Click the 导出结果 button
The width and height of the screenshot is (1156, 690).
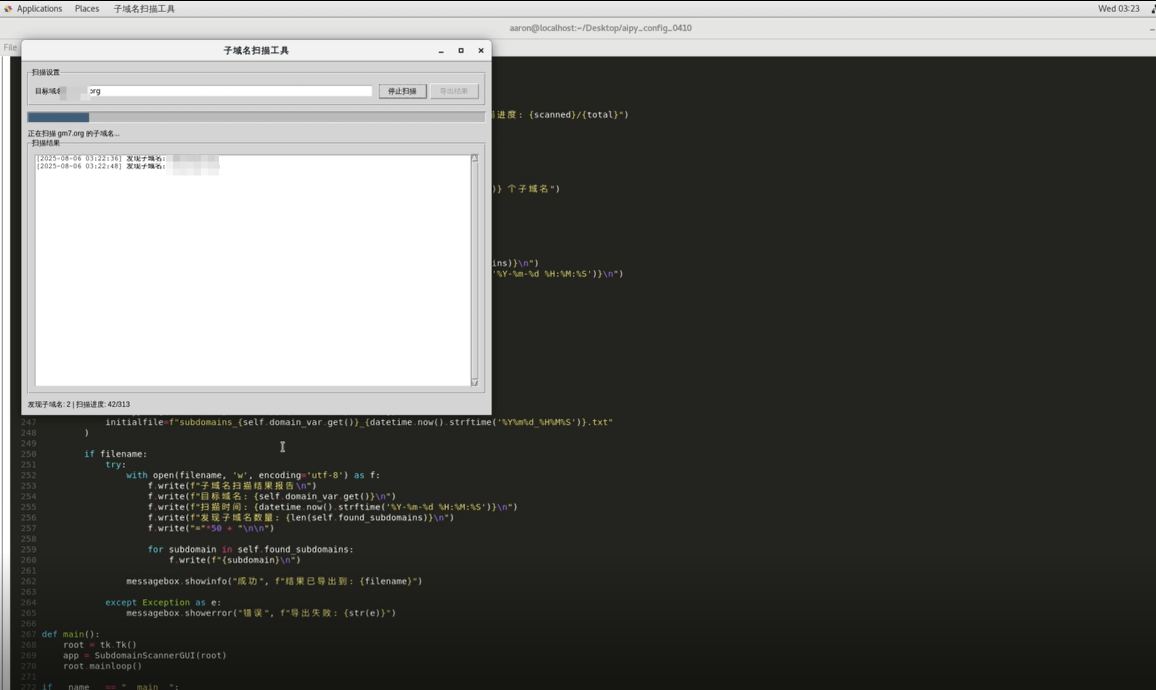tap(454, 91)
